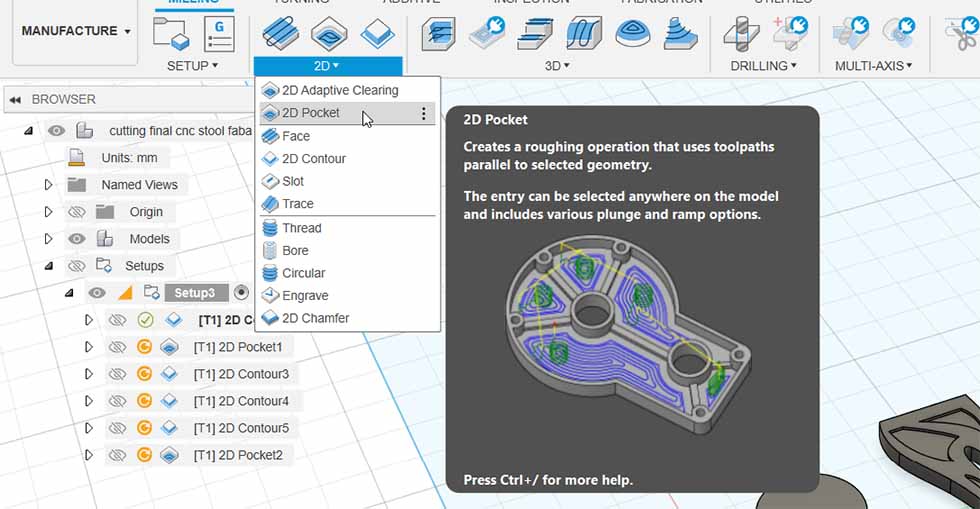Select Trace from the 2D menu
The width and height of the screenshot is (980, 509).
[348, 203]
